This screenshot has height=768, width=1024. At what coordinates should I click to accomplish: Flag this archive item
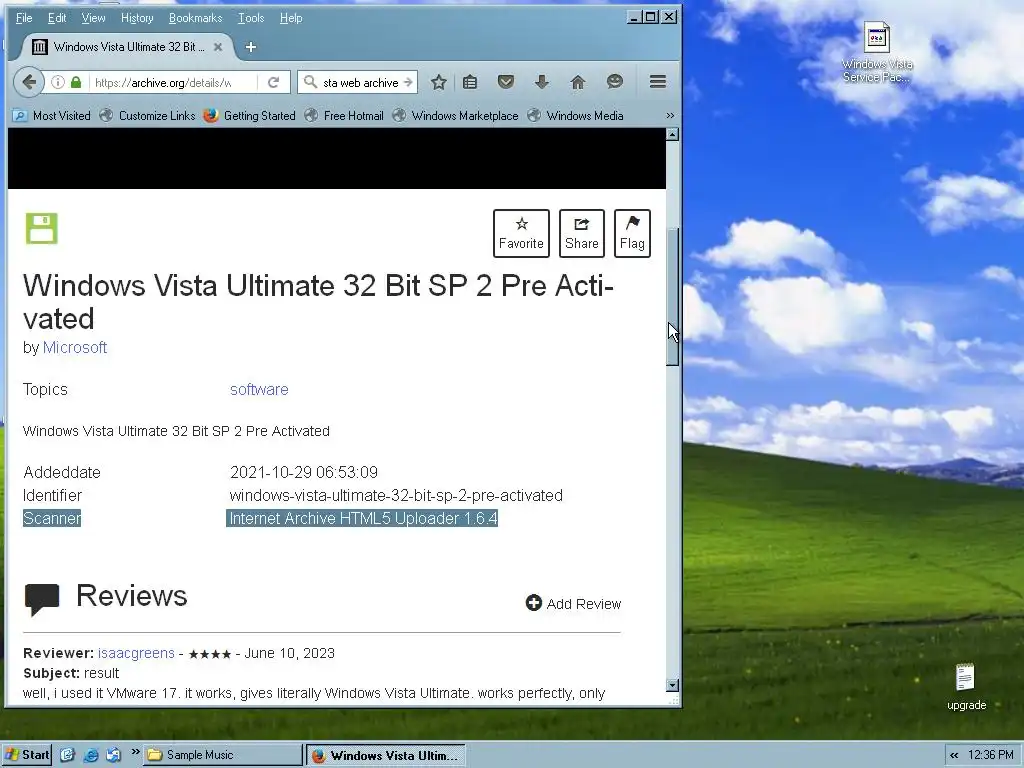[x=632, y=233]
